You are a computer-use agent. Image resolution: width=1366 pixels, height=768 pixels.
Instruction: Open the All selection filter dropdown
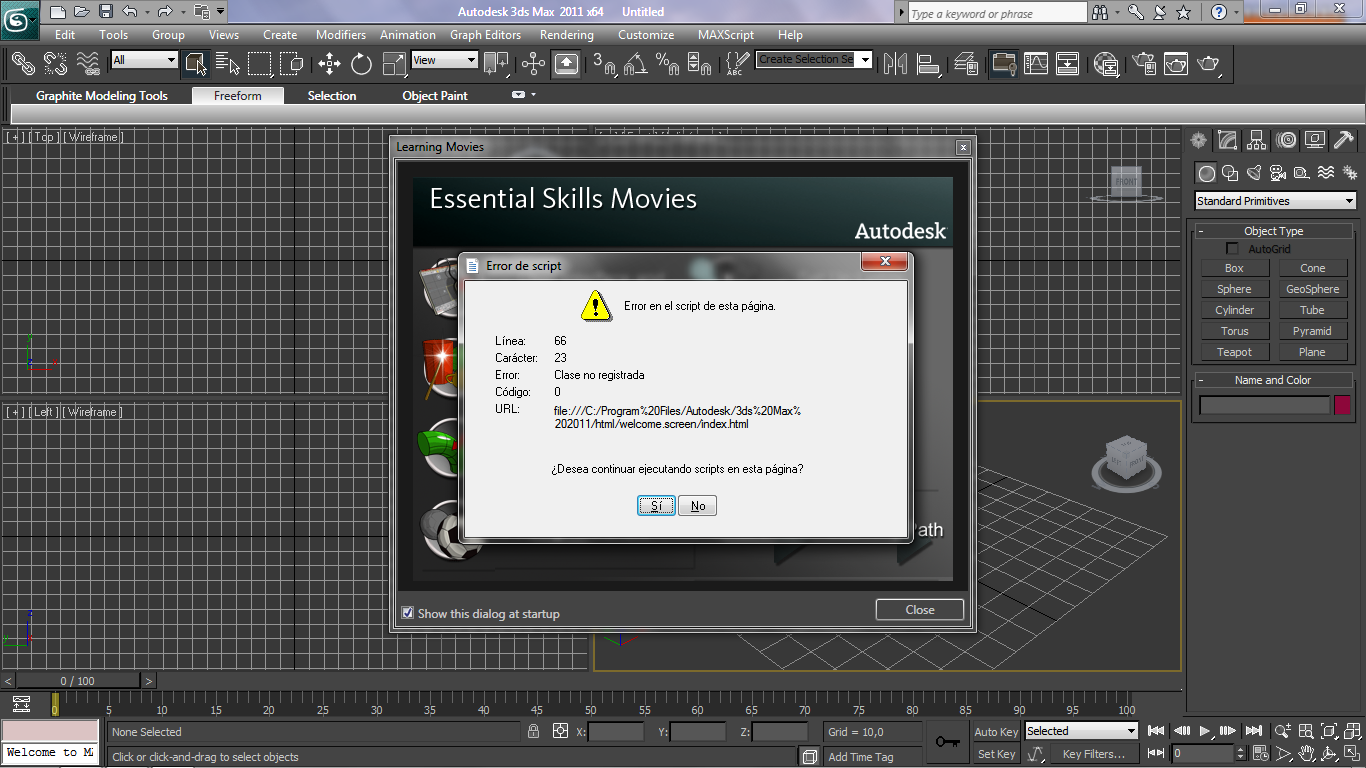(x=144, y=60)
